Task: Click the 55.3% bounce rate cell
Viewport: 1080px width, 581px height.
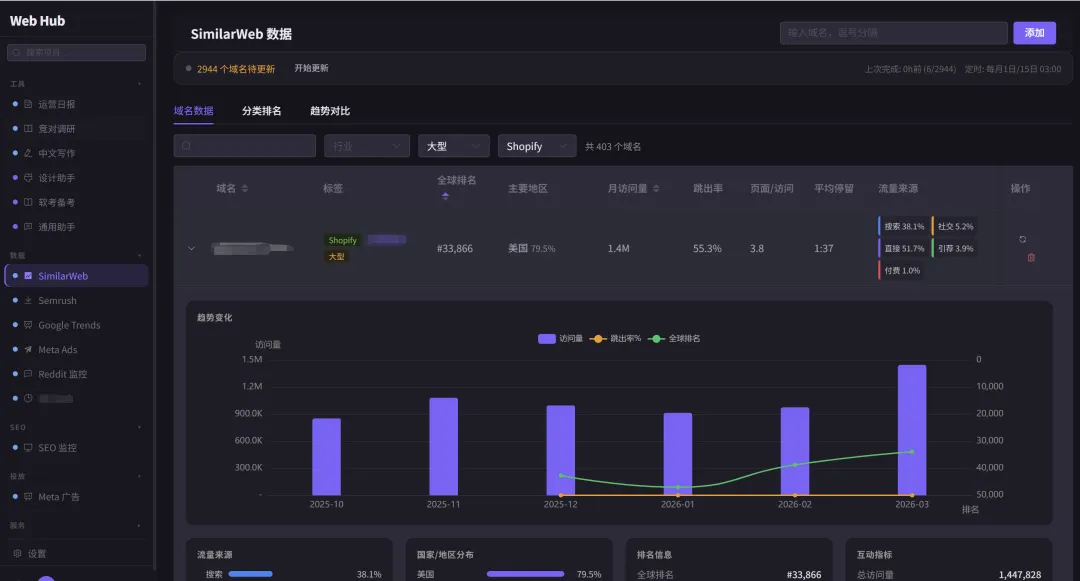Action: click(707, 249)
